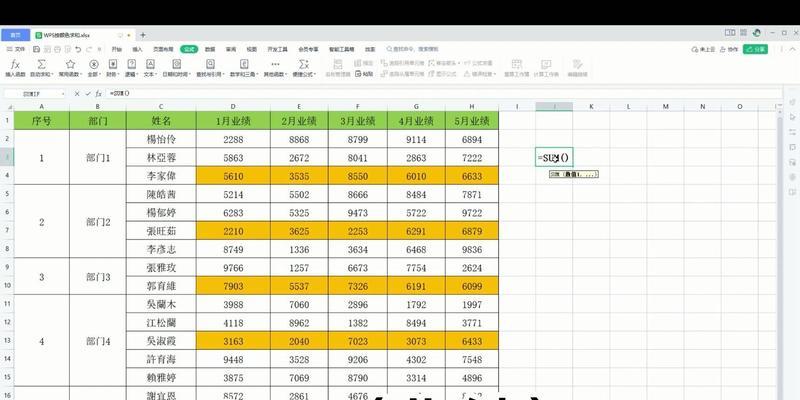Image resolution: width=800 pixels, height=400 pixels.
Task: Switch to the Start ribbon tab
Action: pyautogui.click(x=117, y=49)
